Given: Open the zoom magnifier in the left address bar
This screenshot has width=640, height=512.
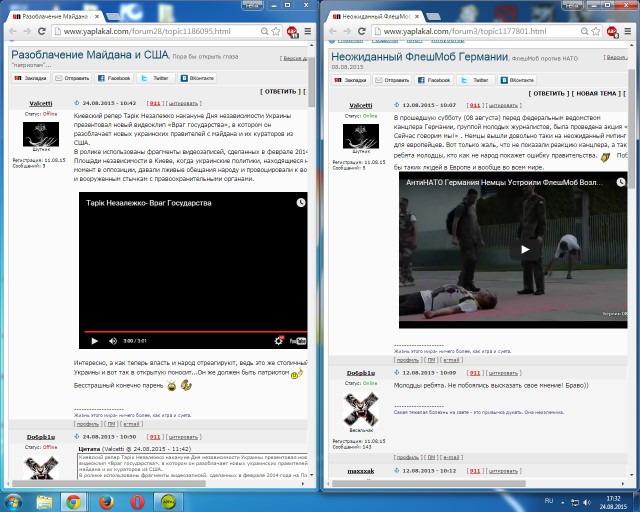Looking at the screenshot, I should coord(264,31).
